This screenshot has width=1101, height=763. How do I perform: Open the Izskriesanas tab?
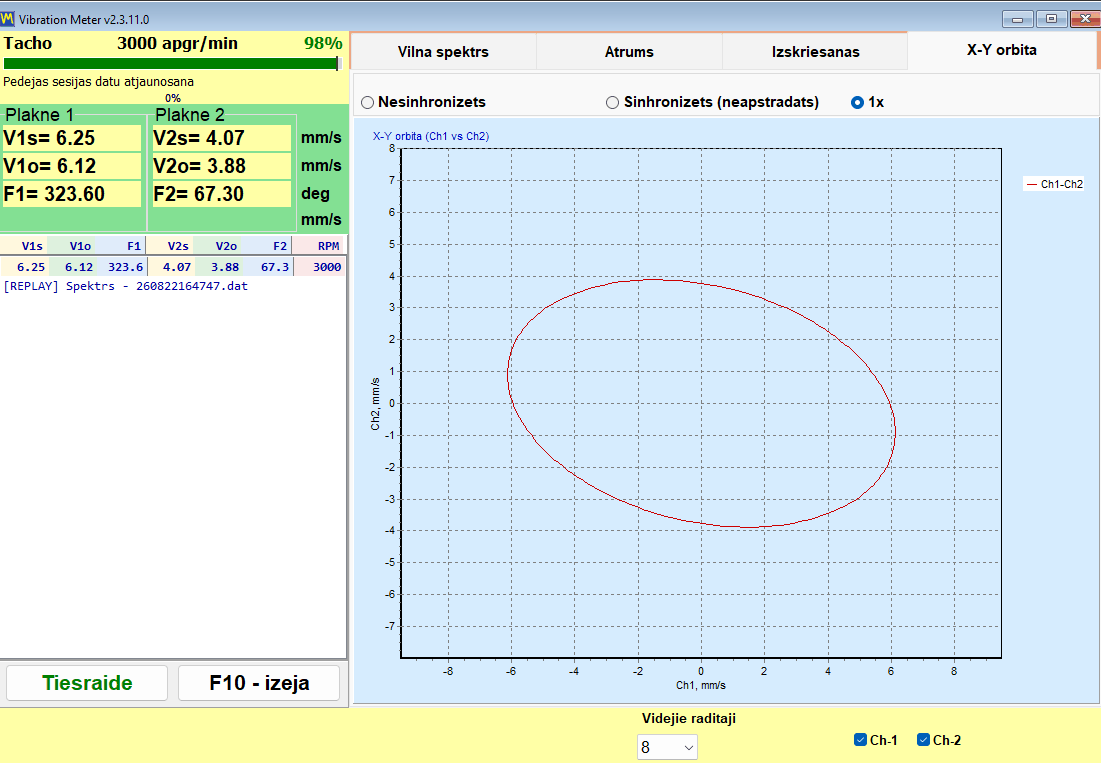click(815, 52)
